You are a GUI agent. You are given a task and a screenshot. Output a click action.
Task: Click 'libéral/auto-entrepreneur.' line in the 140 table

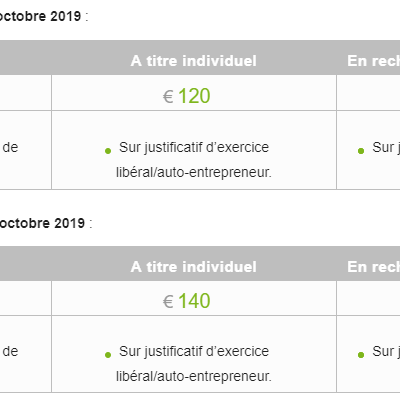tap(194, 376)
